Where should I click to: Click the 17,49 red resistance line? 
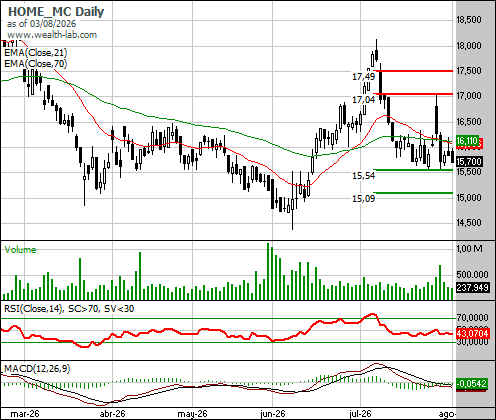point(413,71)
